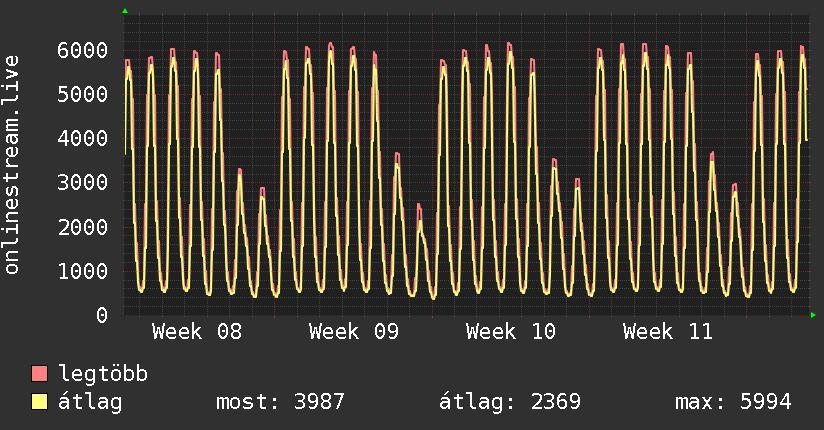824x430 pixels.
Task: Click the Week 09 axis label
Action: [x=354, y=332]
